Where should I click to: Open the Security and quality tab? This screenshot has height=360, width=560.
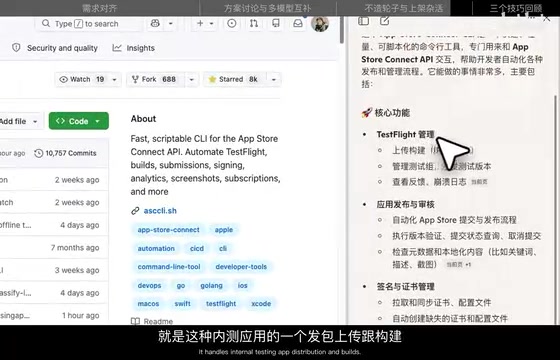[x=55, y=48]
